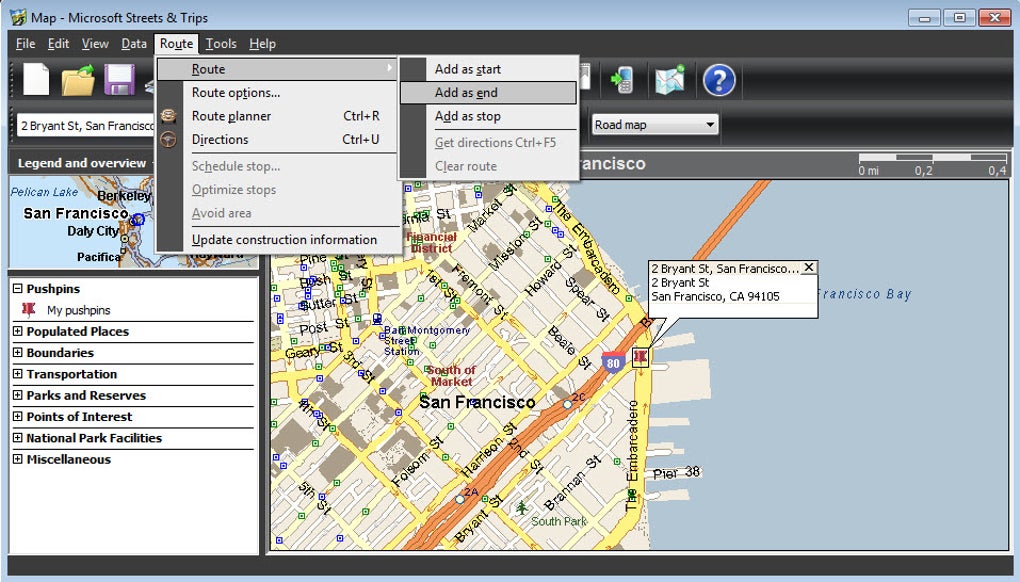Close the open Route menu in menu bar

[176, 44]
